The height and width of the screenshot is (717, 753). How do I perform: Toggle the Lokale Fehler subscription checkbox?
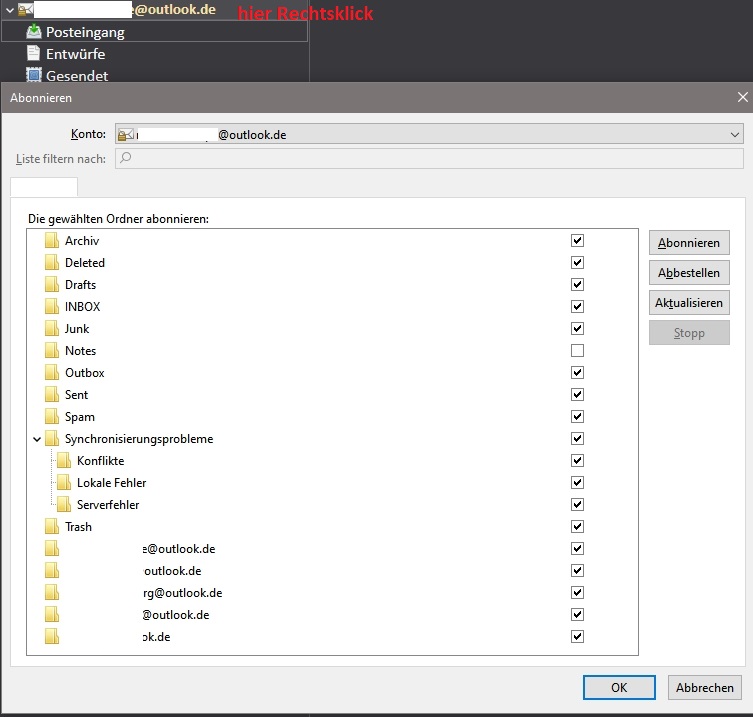click(577, 483)
